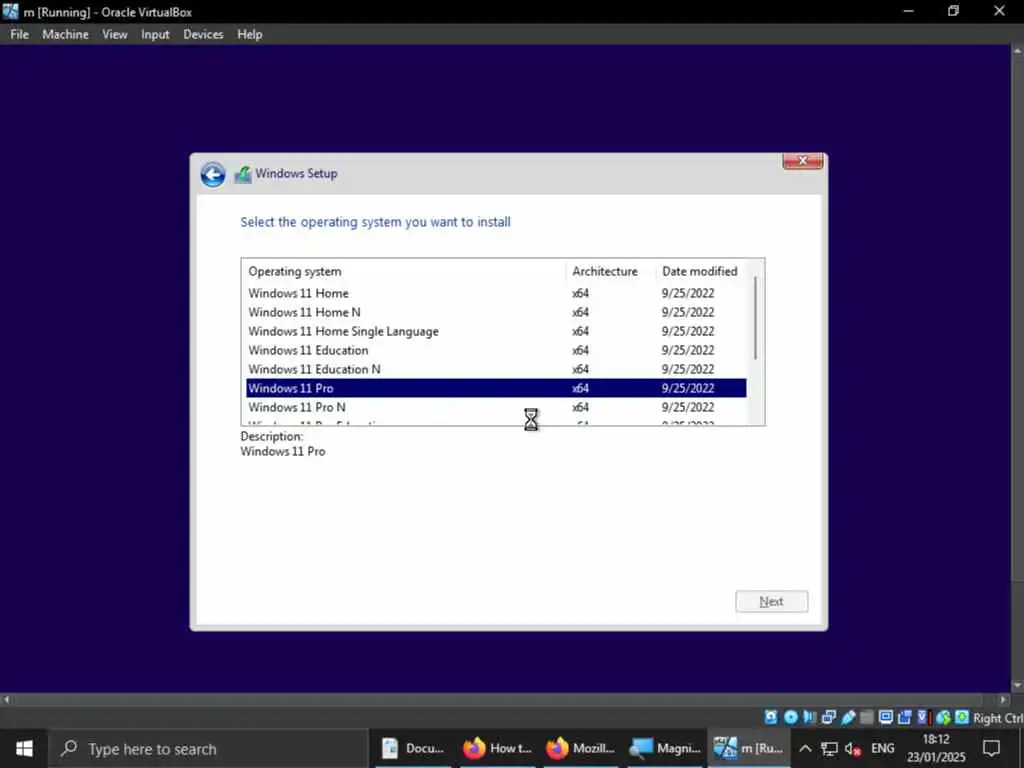1024x768 pixels.
Task: Click the blue back arrow in Windows Setup
Action: point(213,175)
